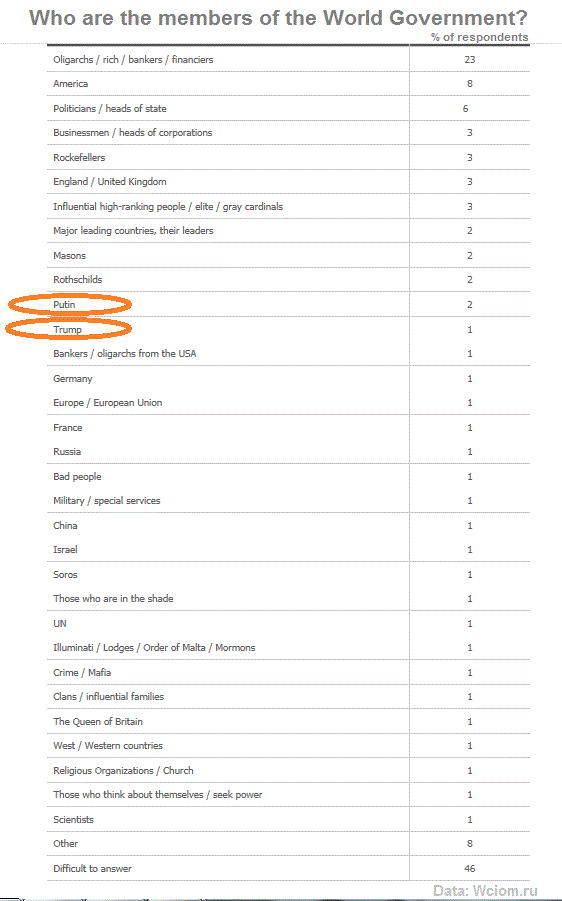
Task: Select the Masons row
Action: pos(288,255)
